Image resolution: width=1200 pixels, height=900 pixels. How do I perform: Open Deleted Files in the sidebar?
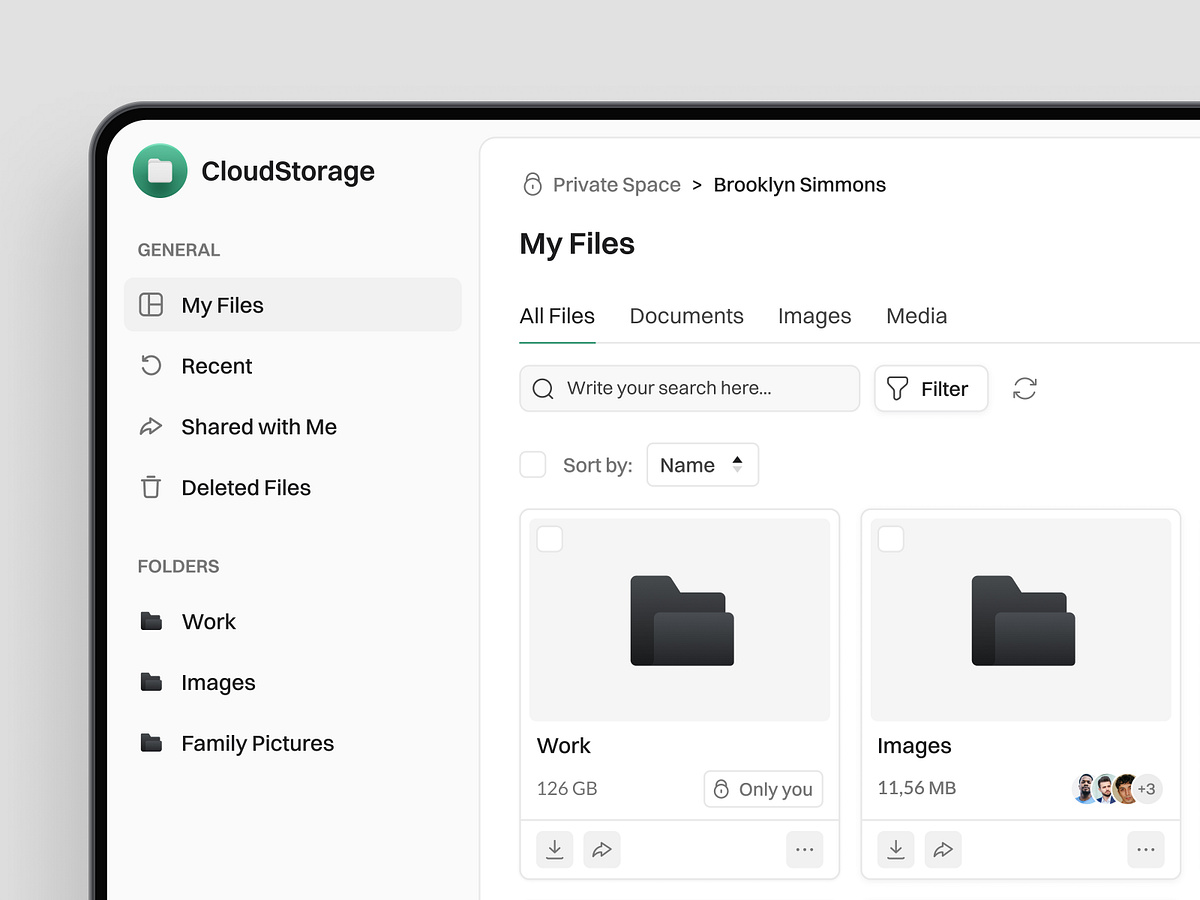click(293, 488)
